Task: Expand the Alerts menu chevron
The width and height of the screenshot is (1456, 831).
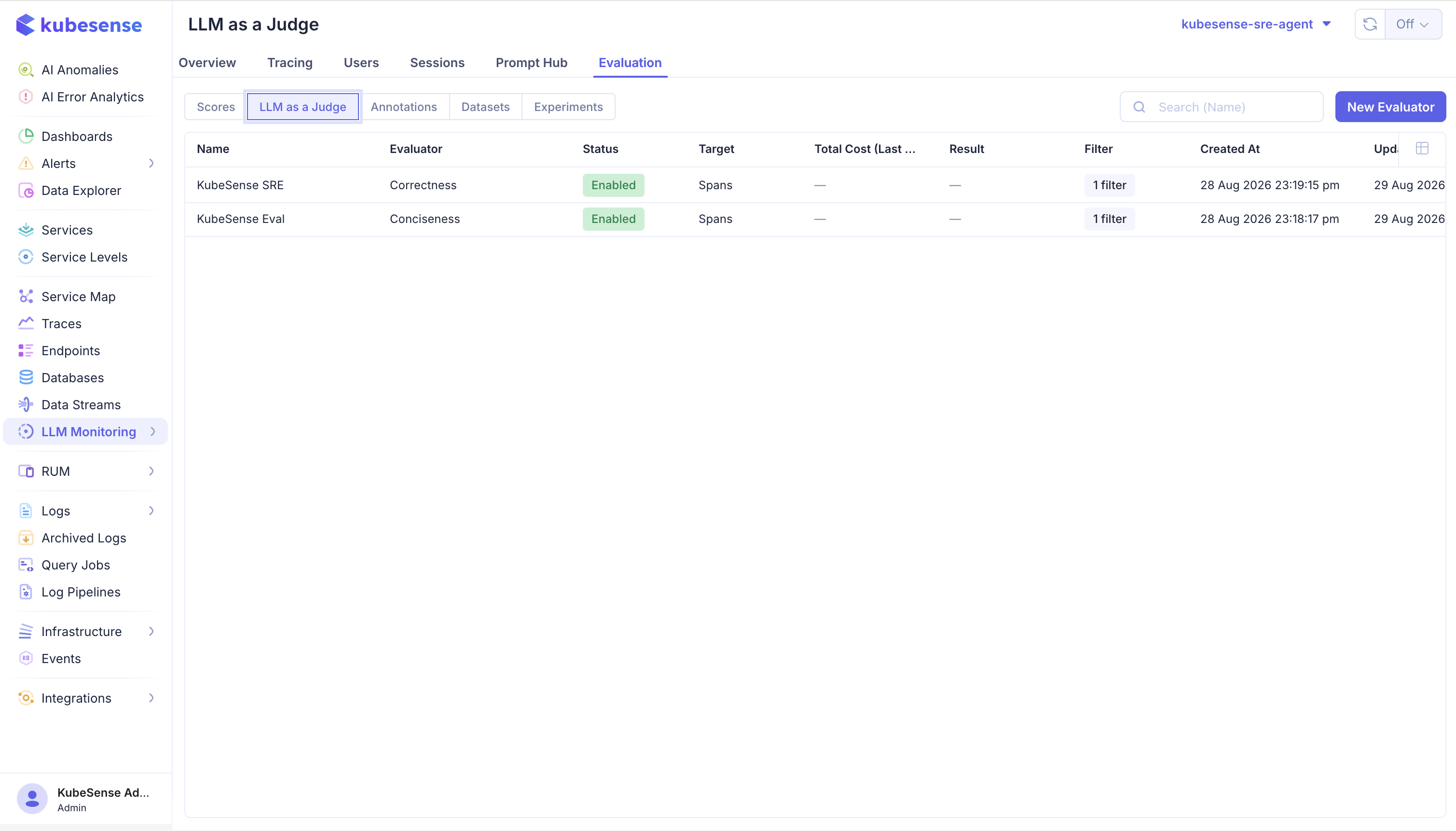Action: 151,163
